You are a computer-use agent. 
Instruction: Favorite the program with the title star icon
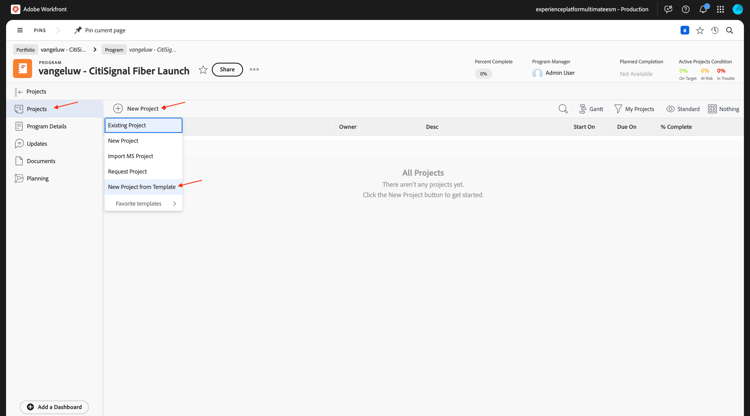pos(203,70)
